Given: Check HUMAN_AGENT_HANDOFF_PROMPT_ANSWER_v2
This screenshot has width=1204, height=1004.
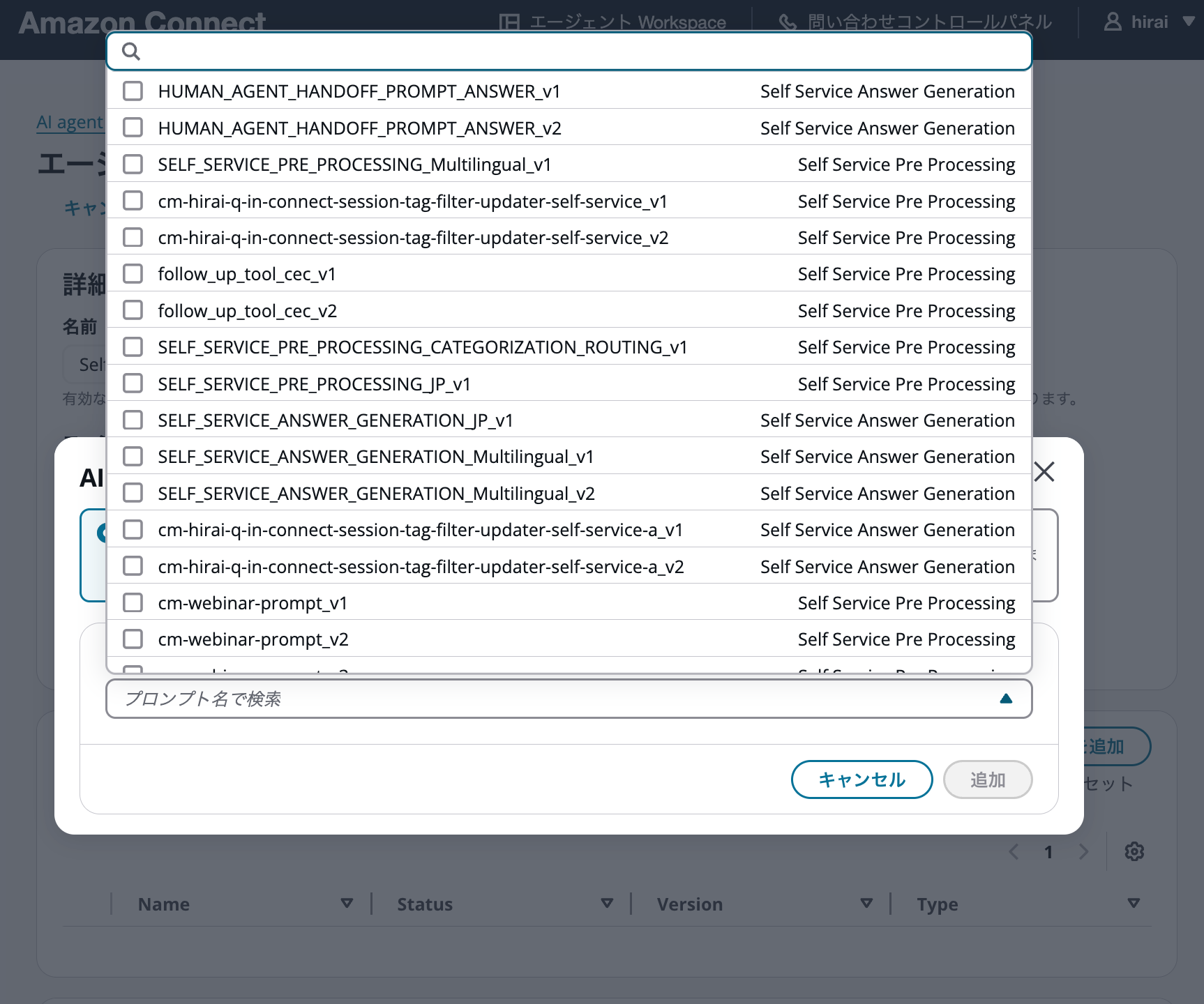Looking at the screenshot, I should pos(133,128).
